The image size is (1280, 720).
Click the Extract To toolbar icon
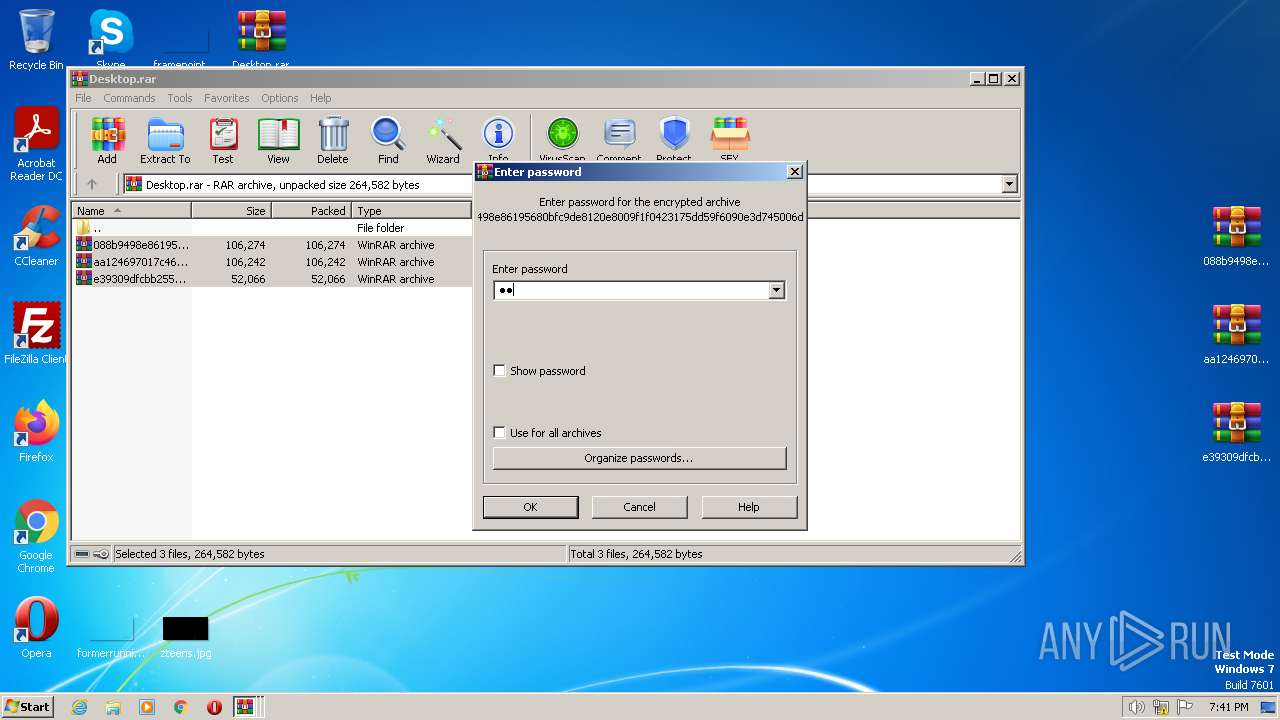pos(165,140)
